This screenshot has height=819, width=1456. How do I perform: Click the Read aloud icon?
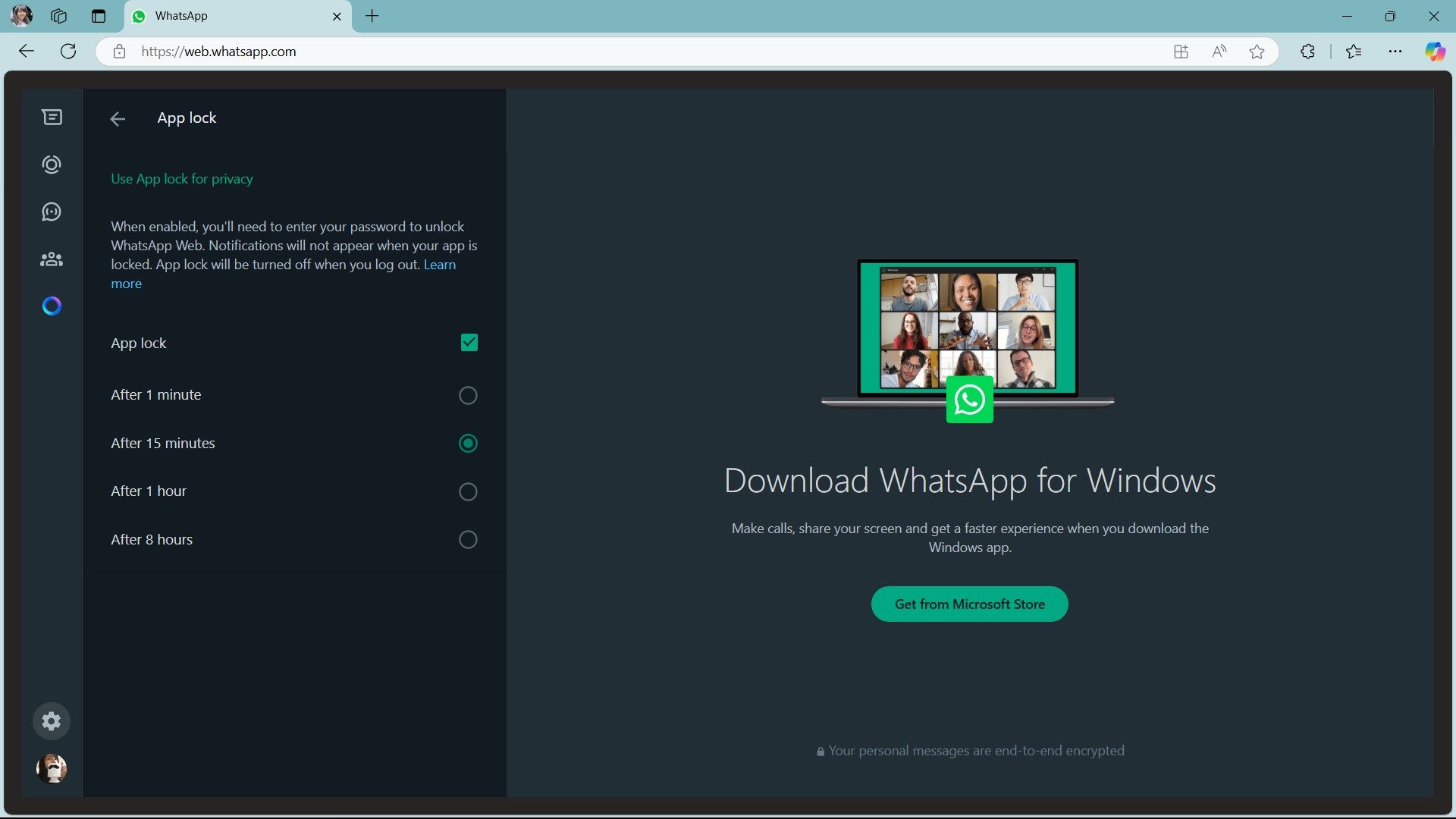[1219, 52]
